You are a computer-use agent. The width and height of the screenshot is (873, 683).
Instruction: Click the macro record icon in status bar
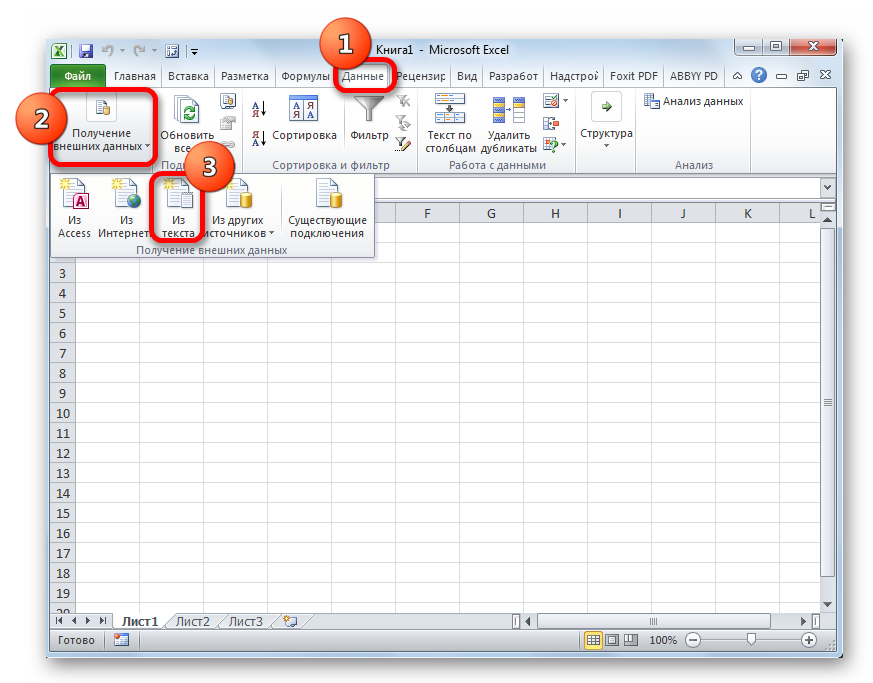121,640
